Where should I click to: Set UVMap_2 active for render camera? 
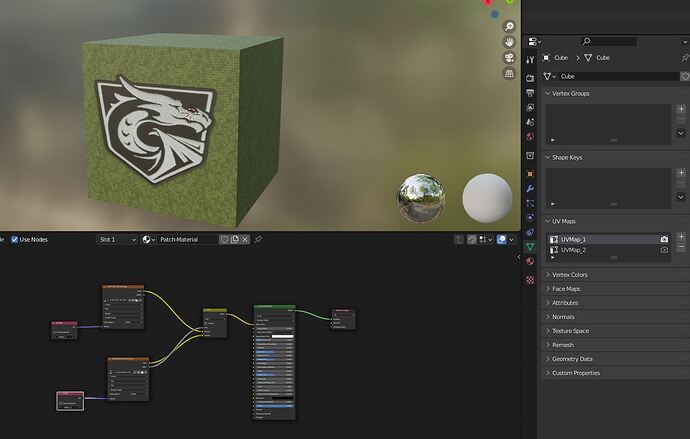click(664, 250)
